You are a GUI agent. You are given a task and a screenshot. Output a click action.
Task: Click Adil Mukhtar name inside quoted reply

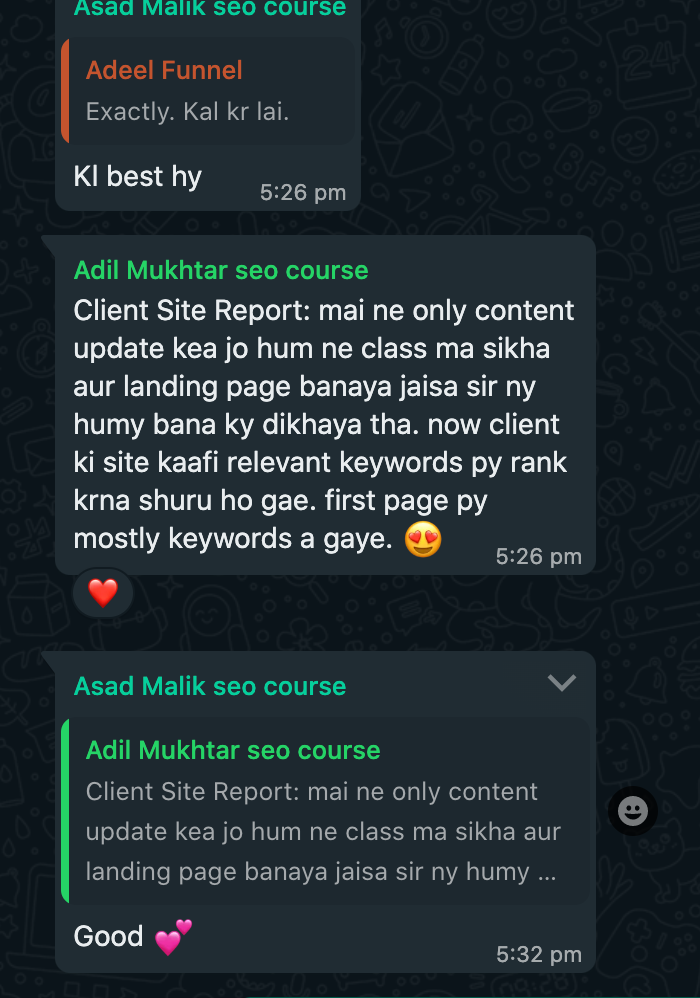click(233, 750)
